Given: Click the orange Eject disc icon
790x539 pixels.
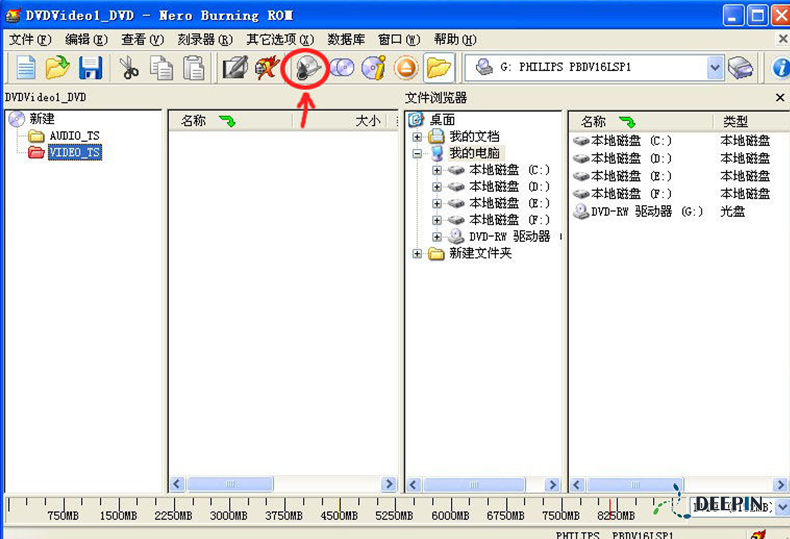Looking at the screenshot, I should point(405,68).
